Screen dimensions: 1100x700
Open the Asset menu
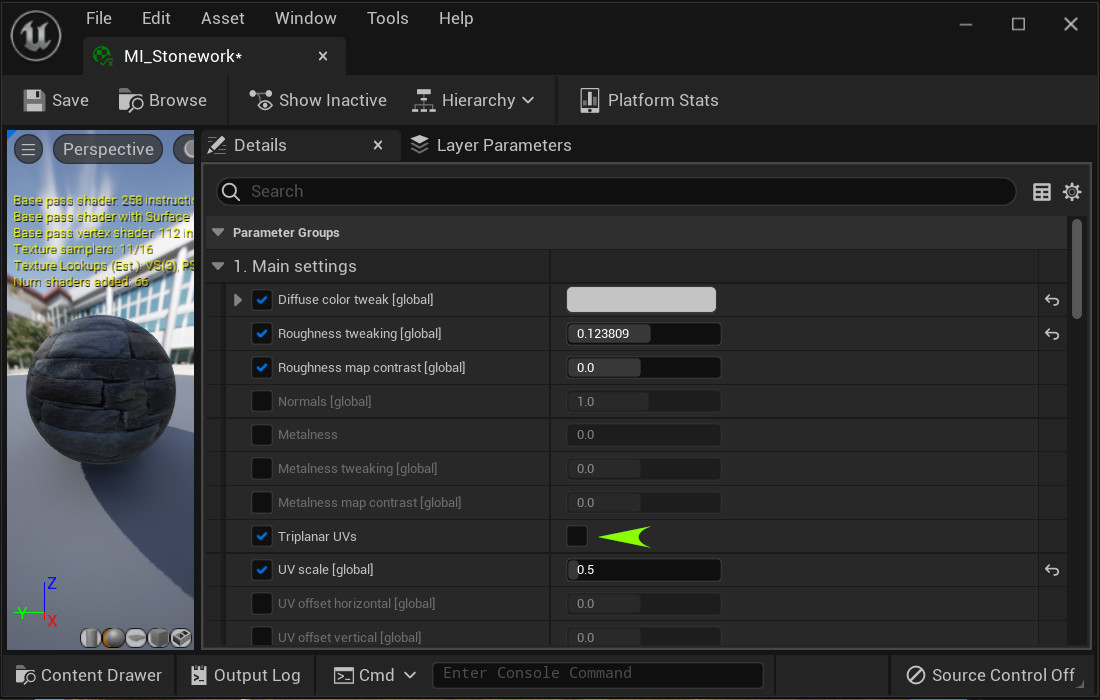pyautogui.click(x=222, y=18)
